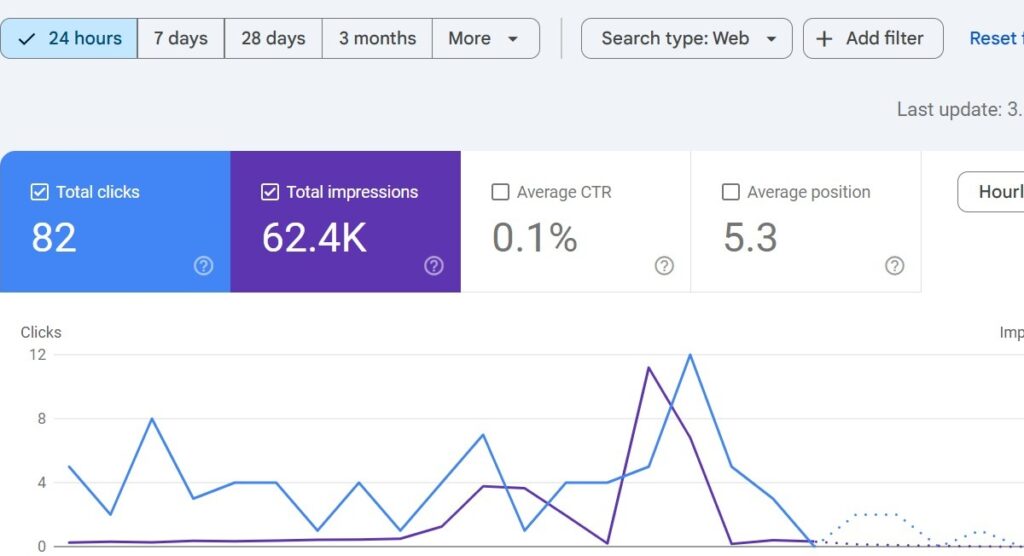Select the 24 hours date range

[x=70, y=39]
